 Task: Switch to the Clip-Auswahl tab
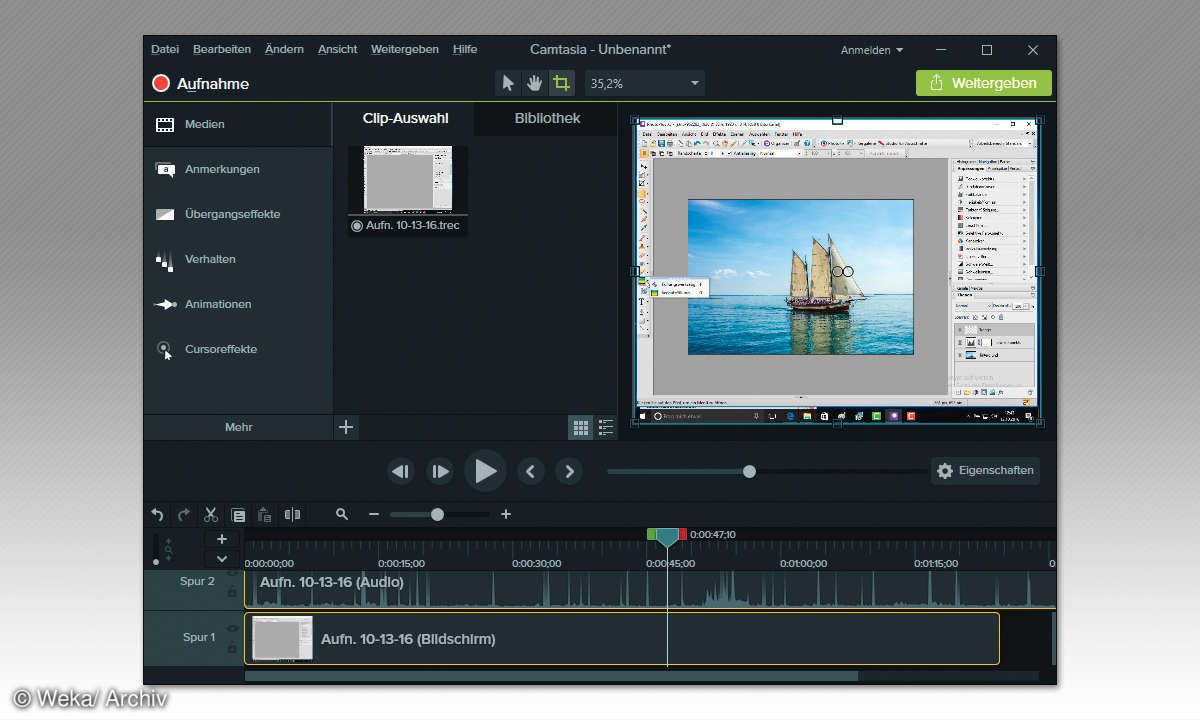click(405, 118)
